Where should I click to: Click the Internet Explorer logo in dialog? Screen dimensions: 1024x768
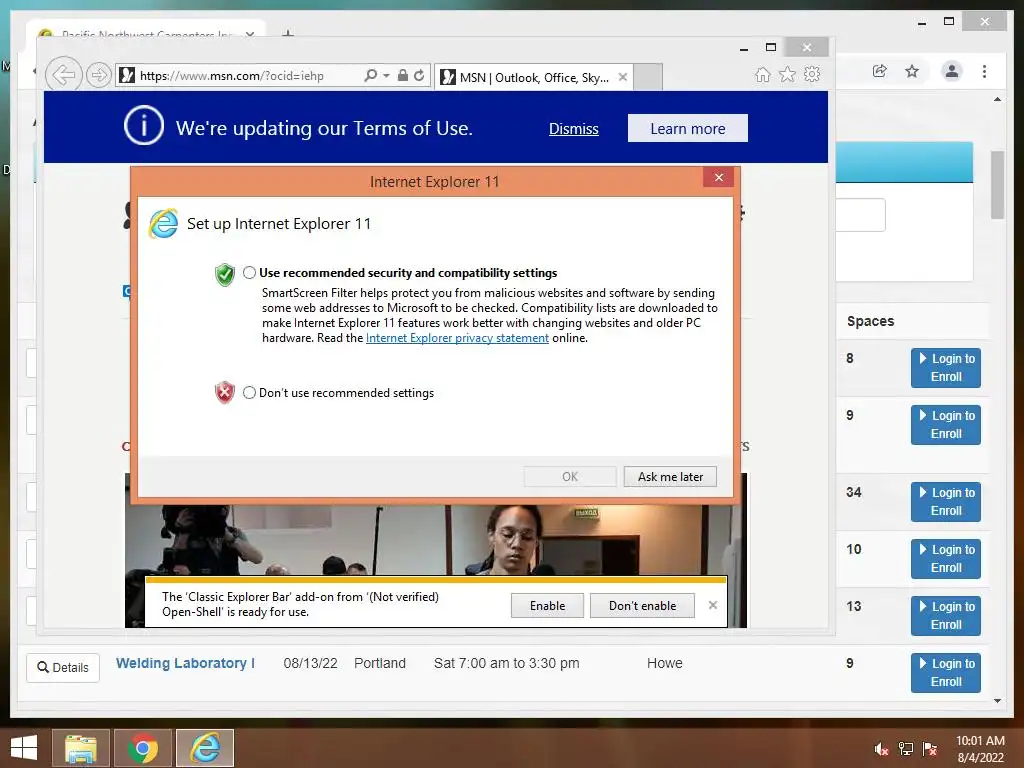(x=163, y=224)
